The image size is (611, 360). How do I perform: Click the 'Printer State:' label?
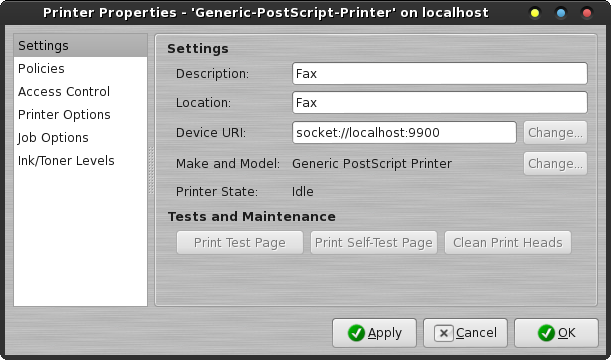pos(217,192)
